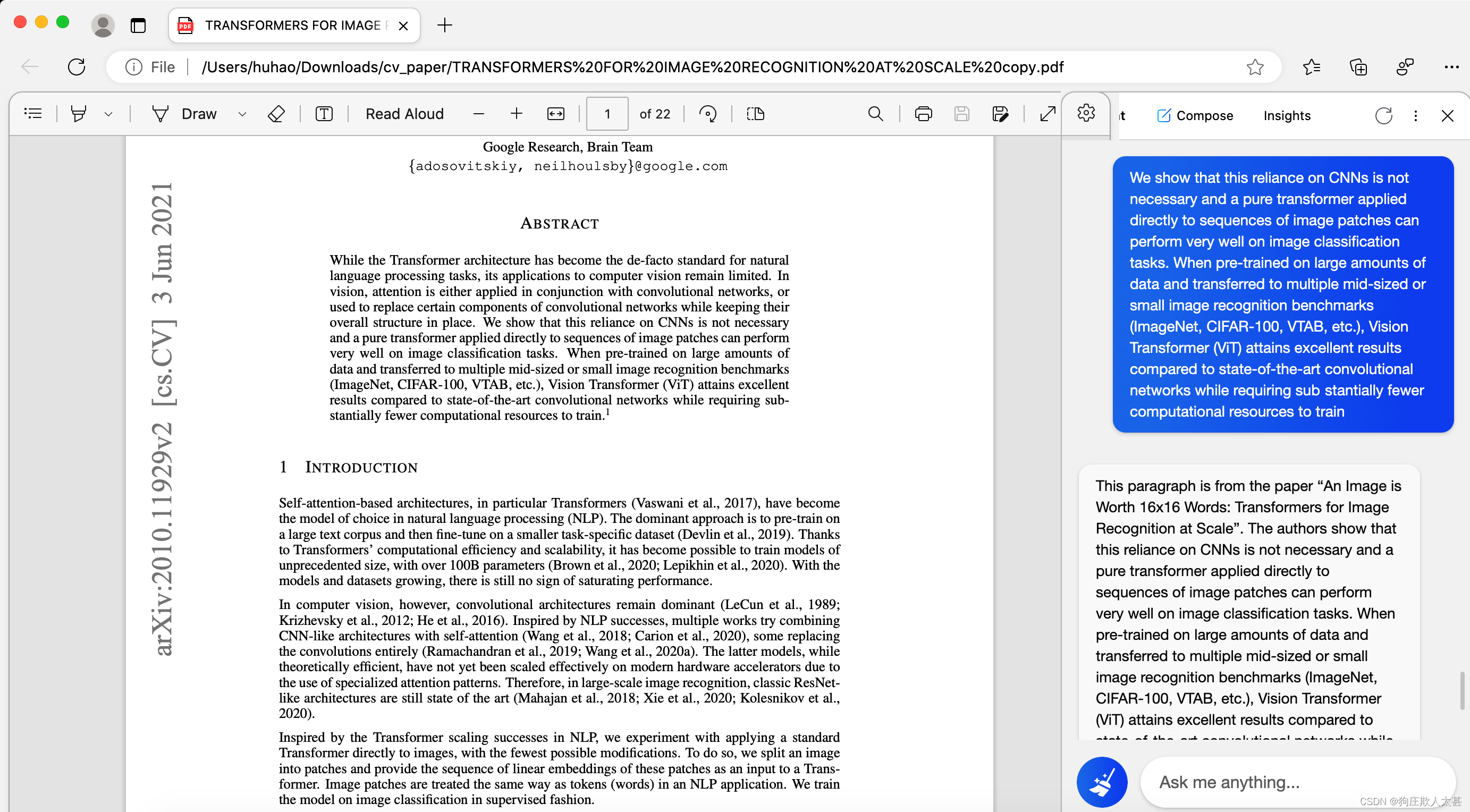The height and width of the screenshot is (812, 1470).
Task: Rotate the PDF page
Action: [707, 114]
